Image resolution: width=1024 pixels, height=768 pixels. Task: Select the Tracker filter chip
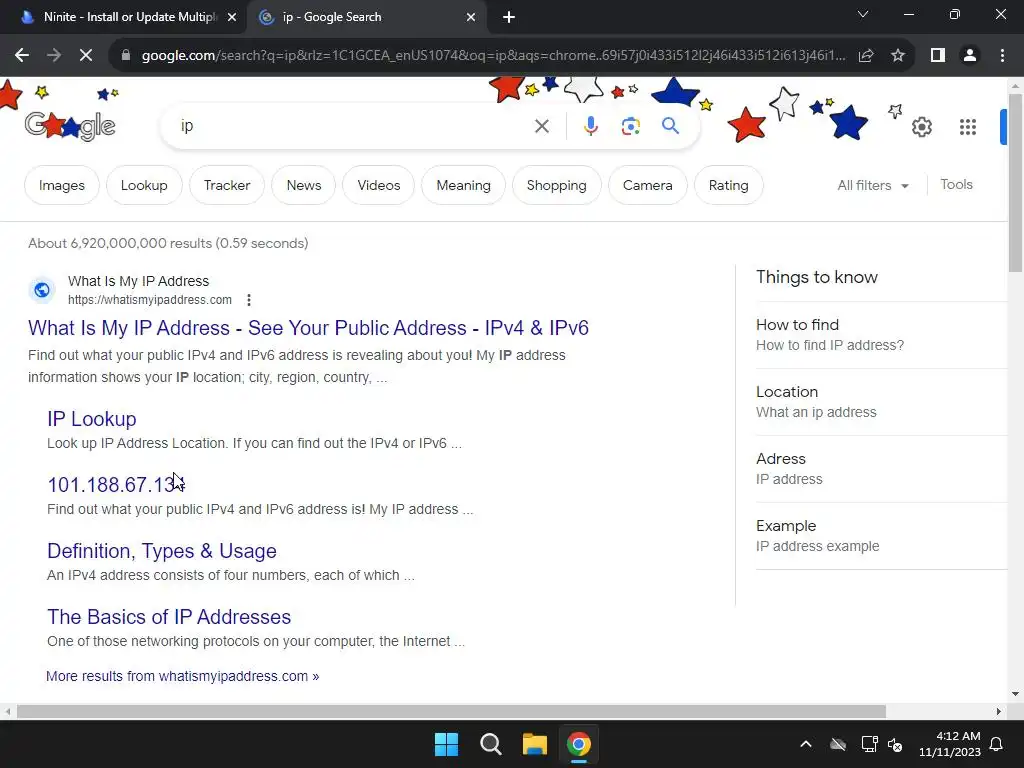227,185
